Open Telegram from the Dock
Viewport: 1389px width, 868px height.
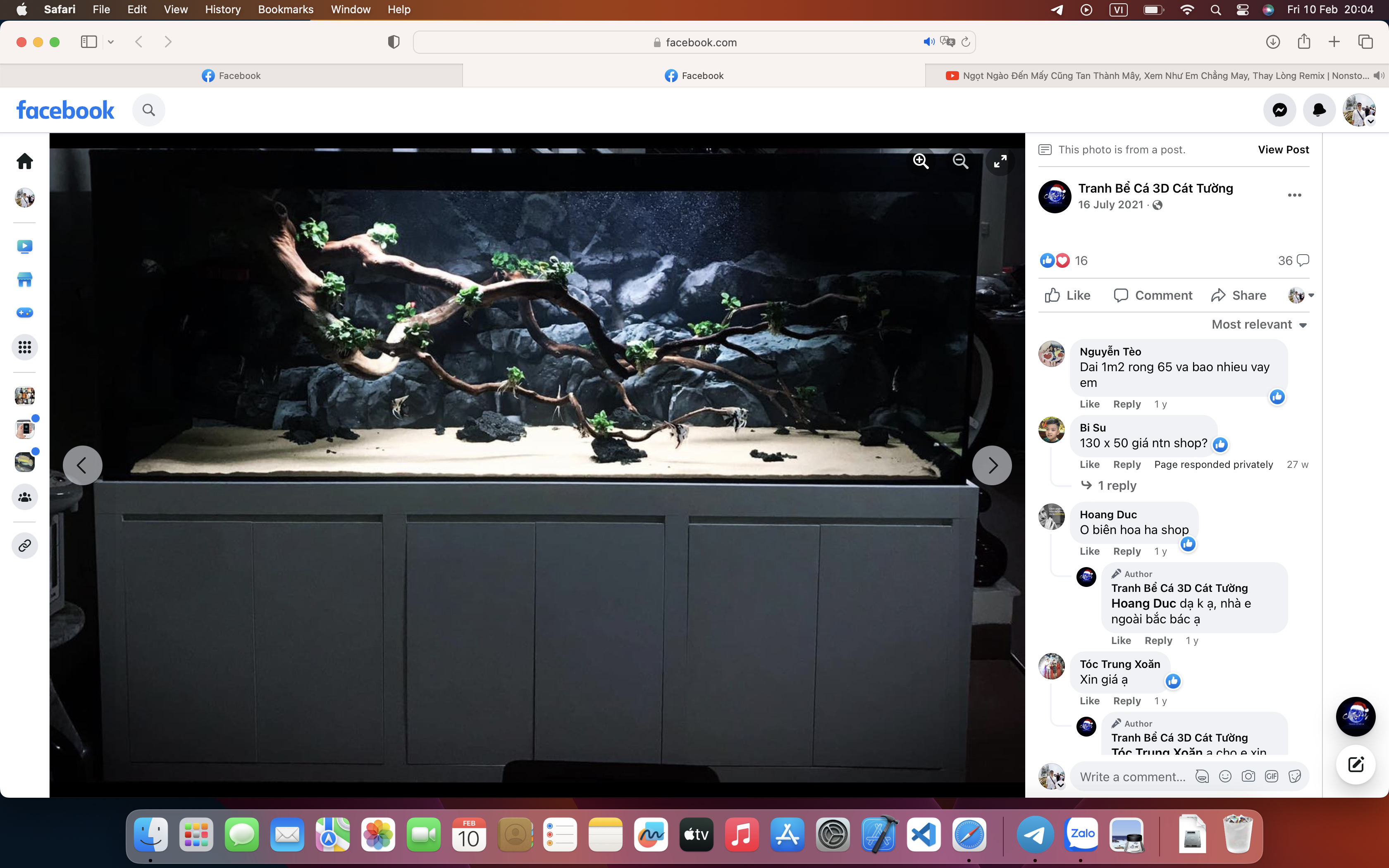pos(1035,834)
